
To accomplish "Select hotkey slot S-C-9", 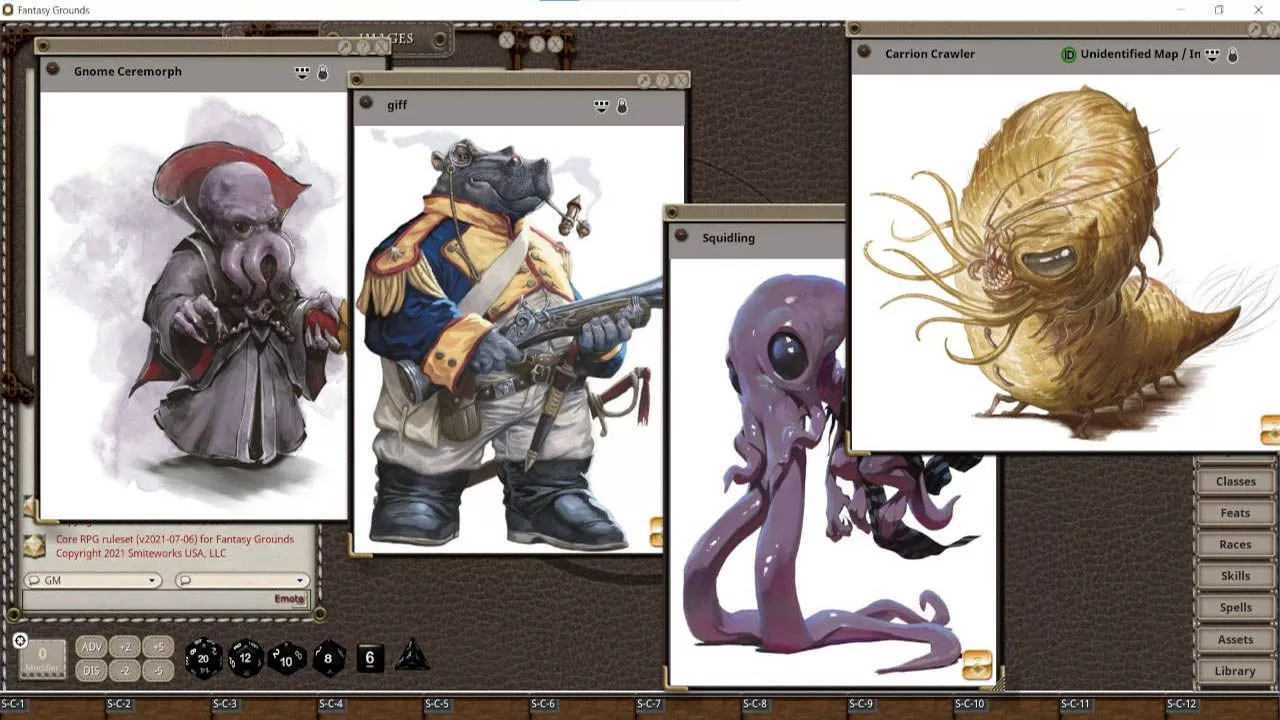I will click(x=901, y=708).
